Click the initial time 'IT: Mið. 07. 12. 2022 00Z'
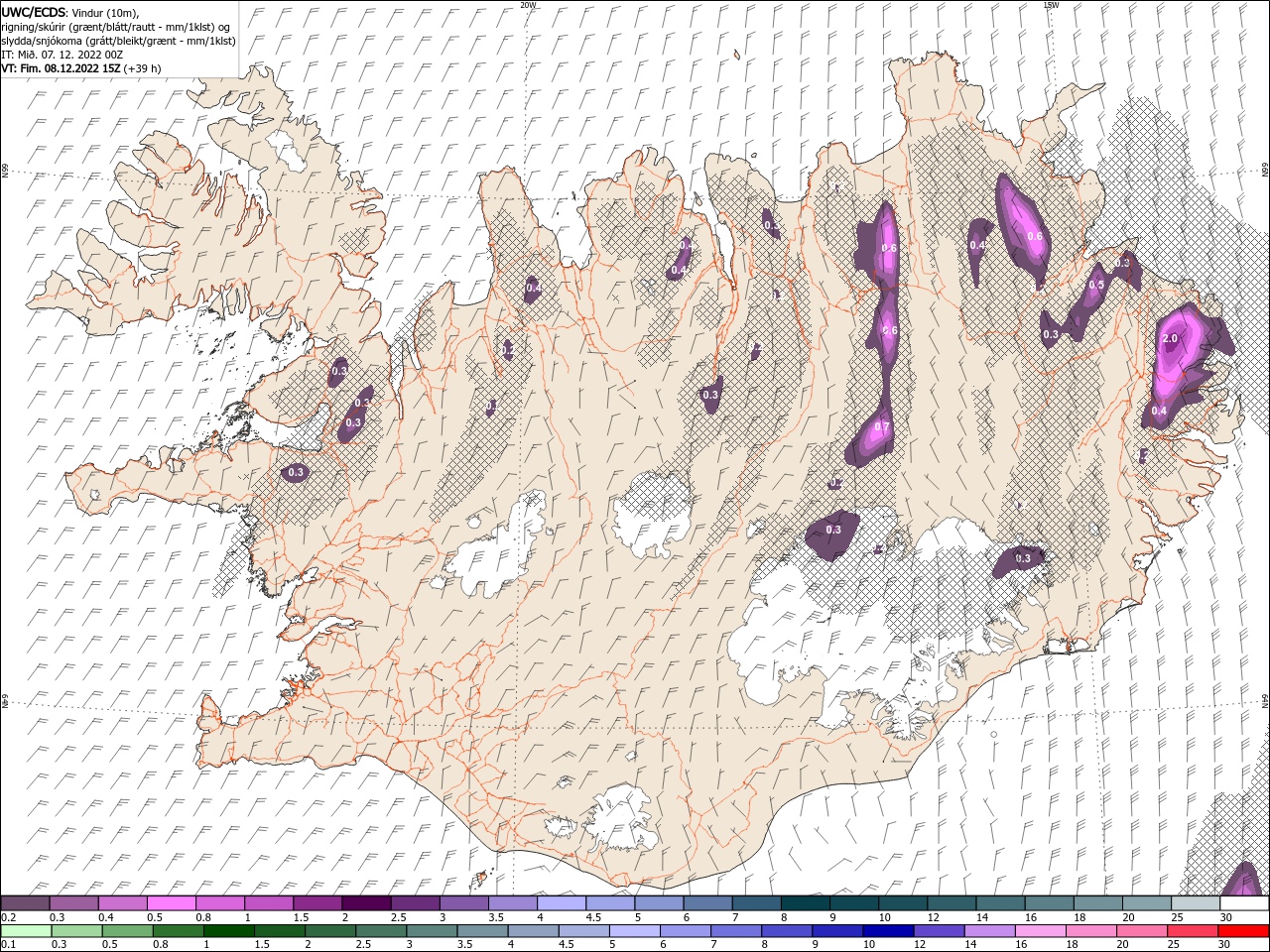Image resolution: width=1270 pixels, height=952 pixels. coord(63,55)
